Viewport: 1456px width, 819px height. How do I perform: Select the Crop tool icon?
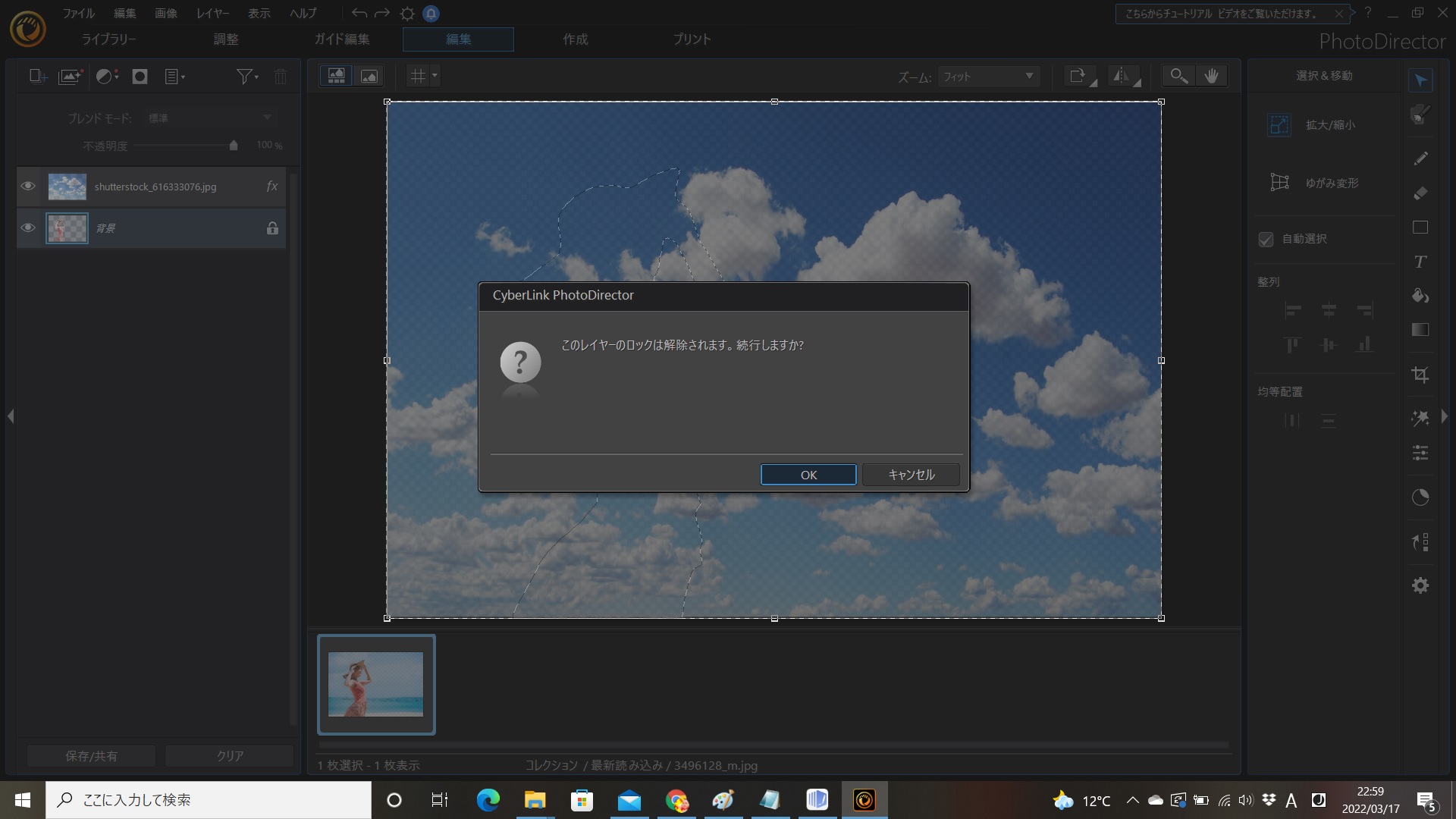(x=1420, y=375)
